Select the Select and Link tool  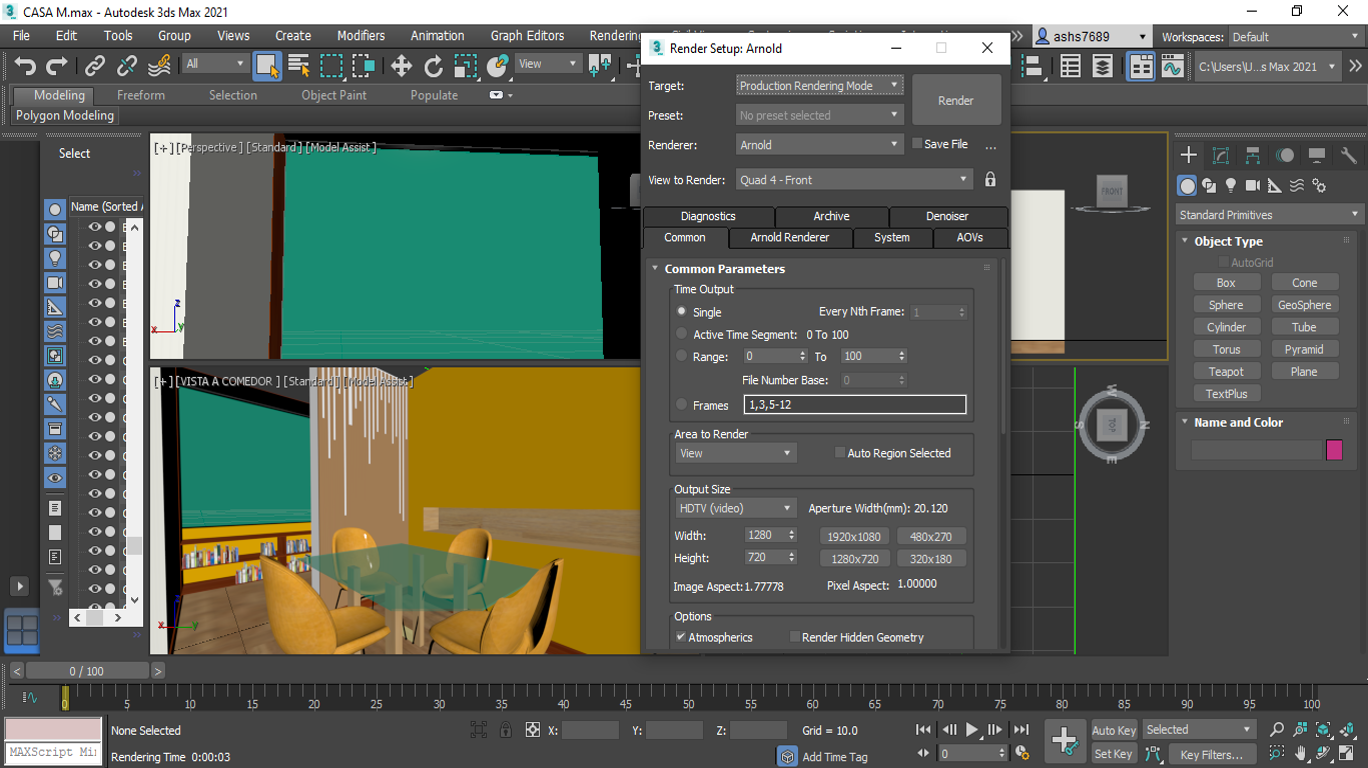pos(95,66)
